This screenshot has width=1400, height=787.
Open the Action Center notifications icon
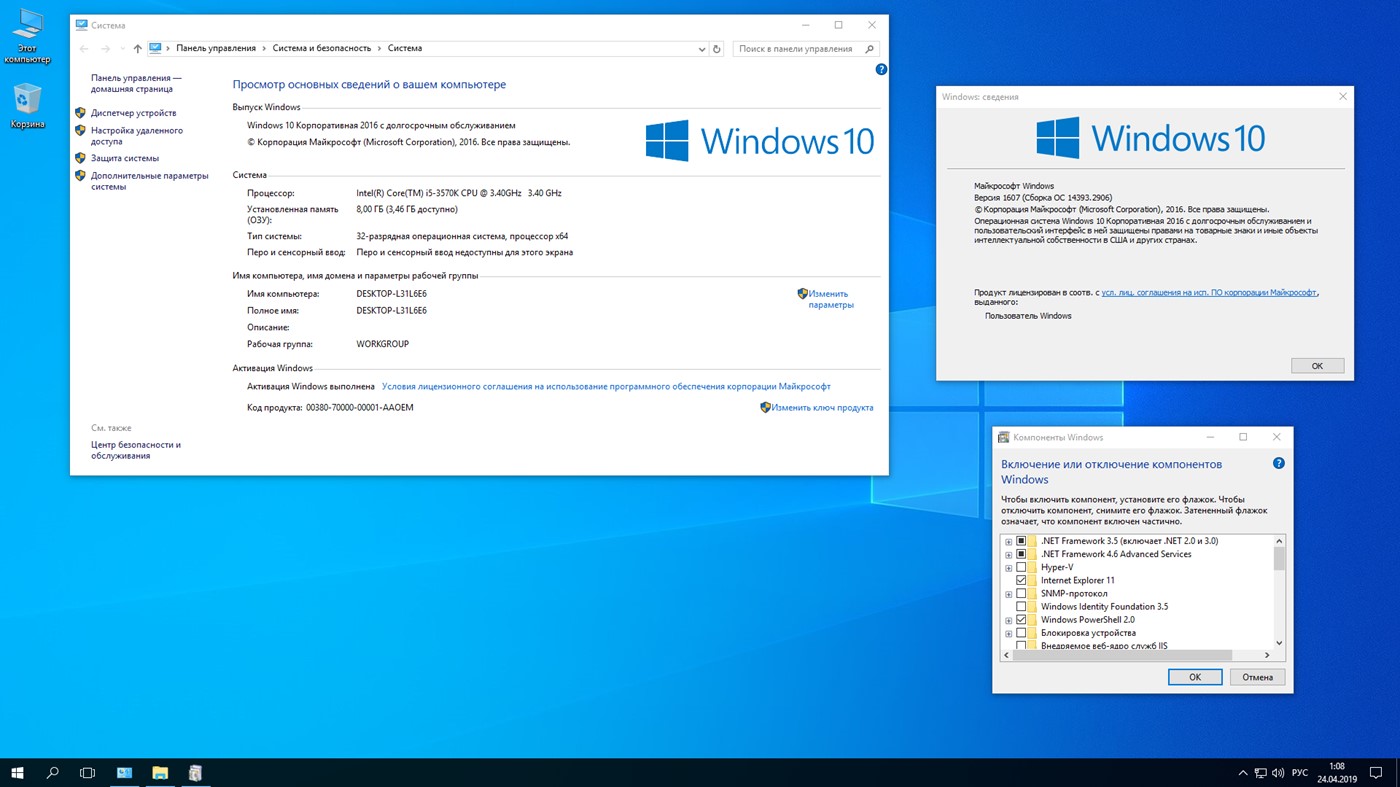pos(1376,773)
